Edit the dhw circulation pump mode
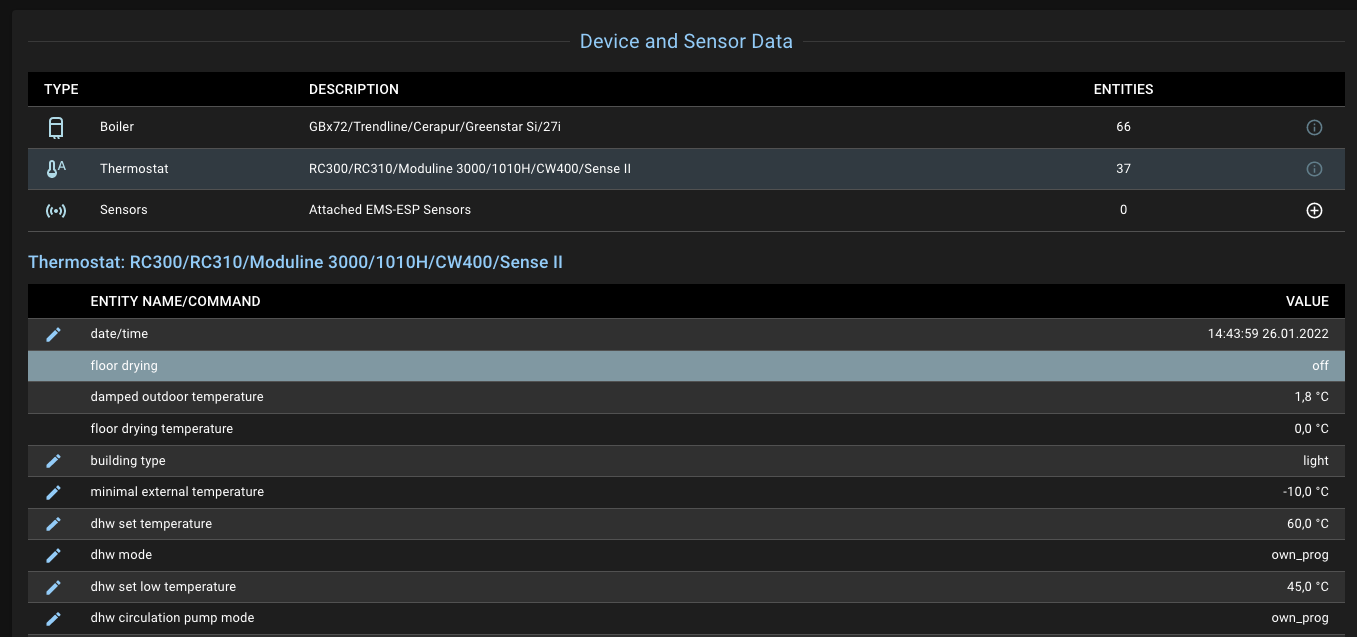1357x637 pixels. click(53, 618)
